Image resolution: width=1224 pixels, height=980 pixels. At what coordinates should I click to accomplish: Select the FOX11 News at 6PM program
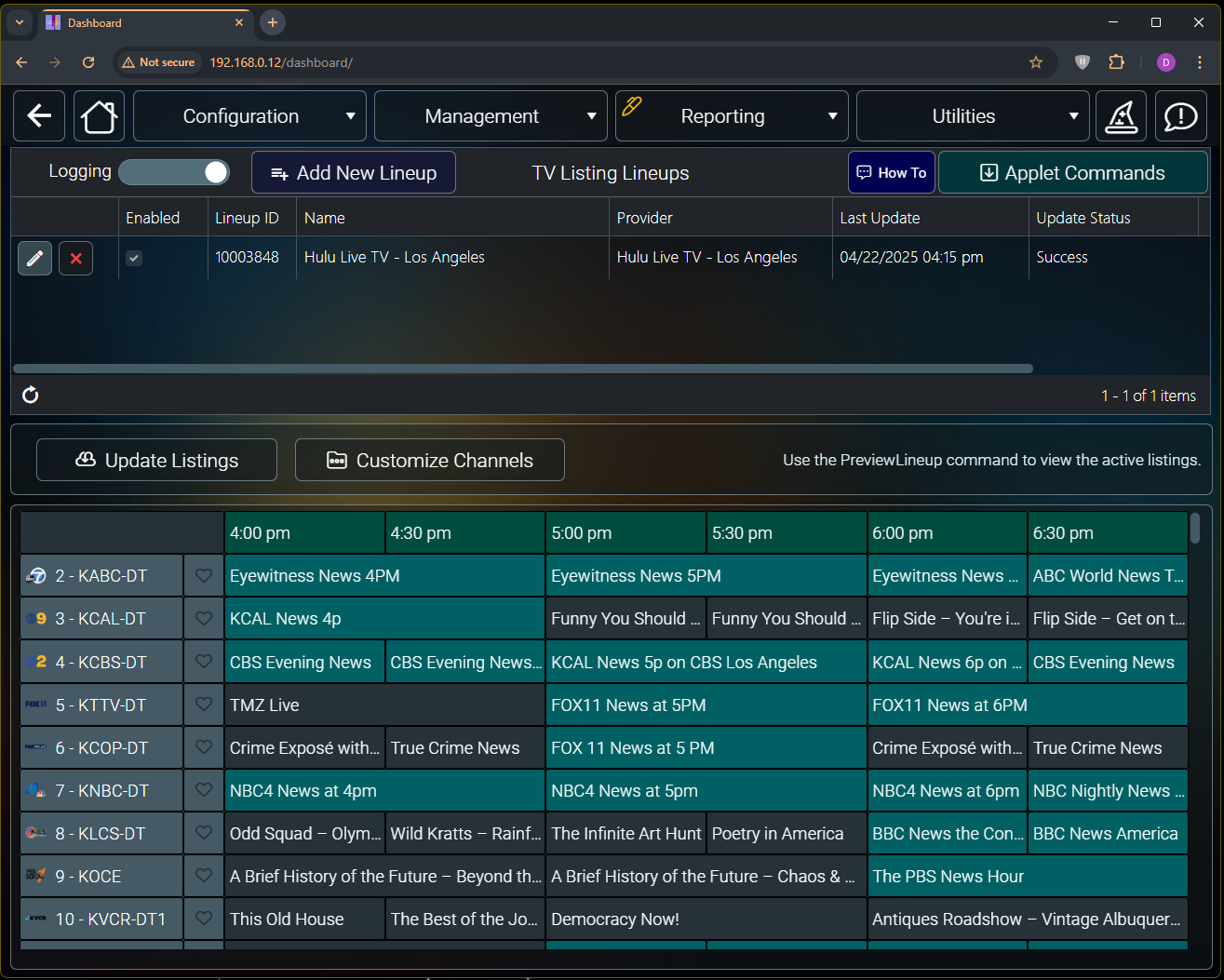click(x=1028, y=705)
